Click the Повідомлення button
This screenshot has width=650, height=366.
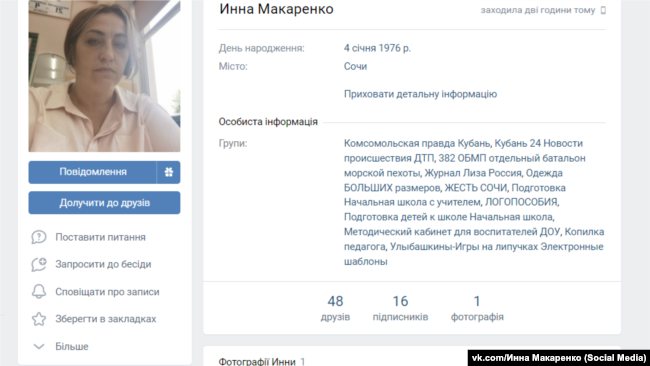click(x=92, y=172)
